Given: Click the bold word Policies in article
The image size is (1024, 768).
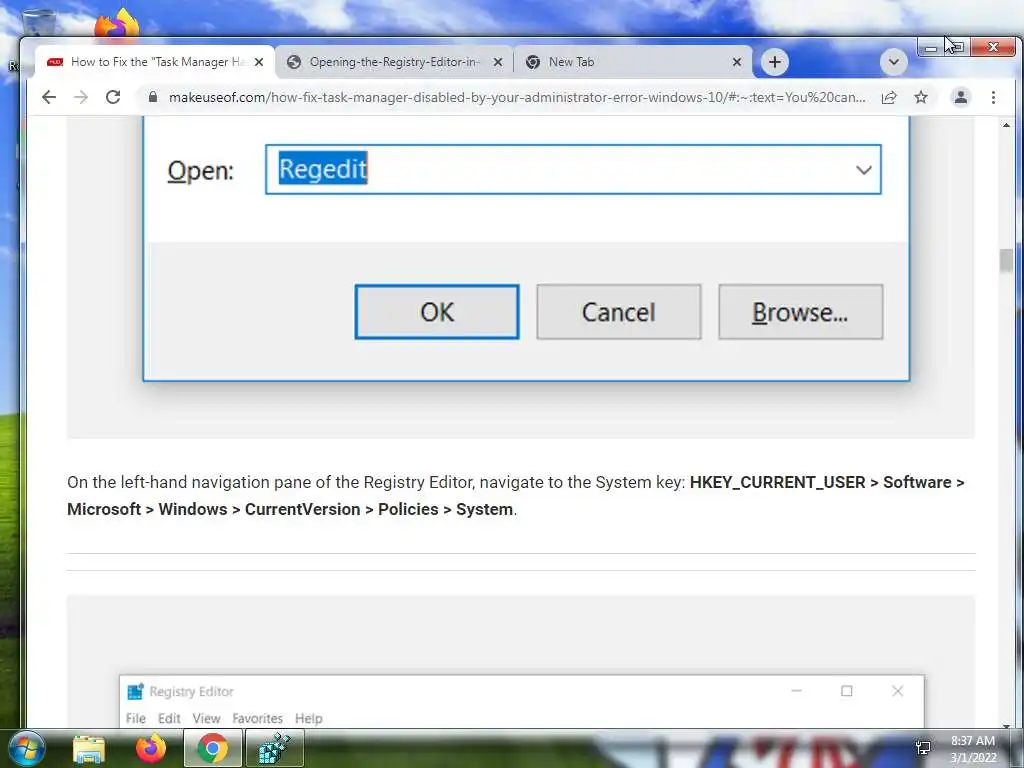Looking at the screenshot, I should click(x=408, y=509).
